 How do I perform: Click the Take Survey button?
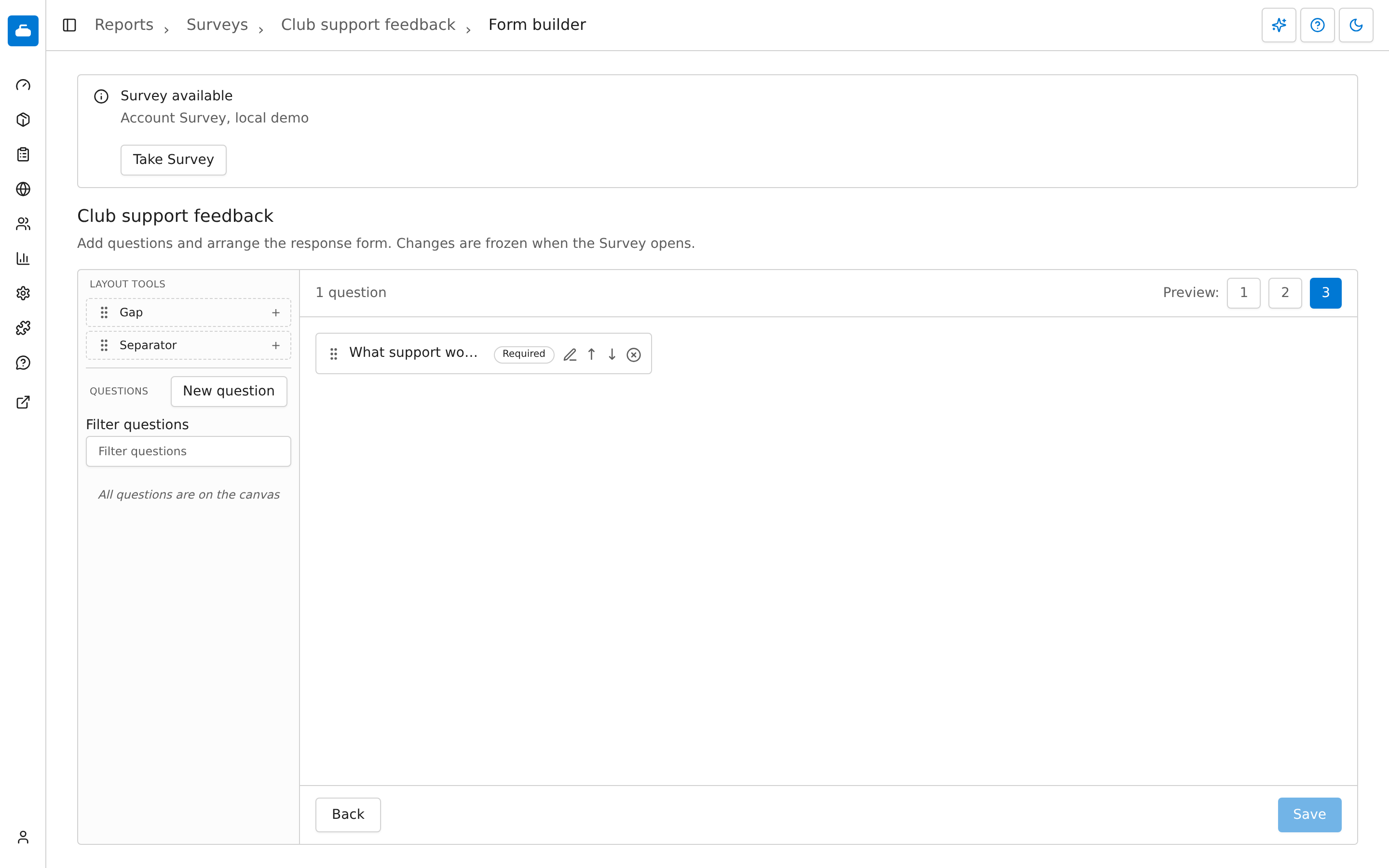(x=173, y=160)
